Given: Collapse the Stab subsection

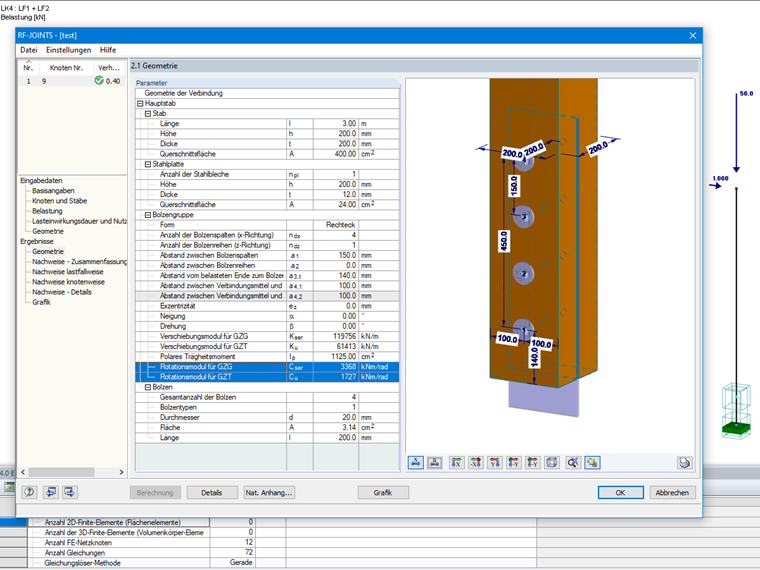Looking at the screenshot, I should 148,113.
